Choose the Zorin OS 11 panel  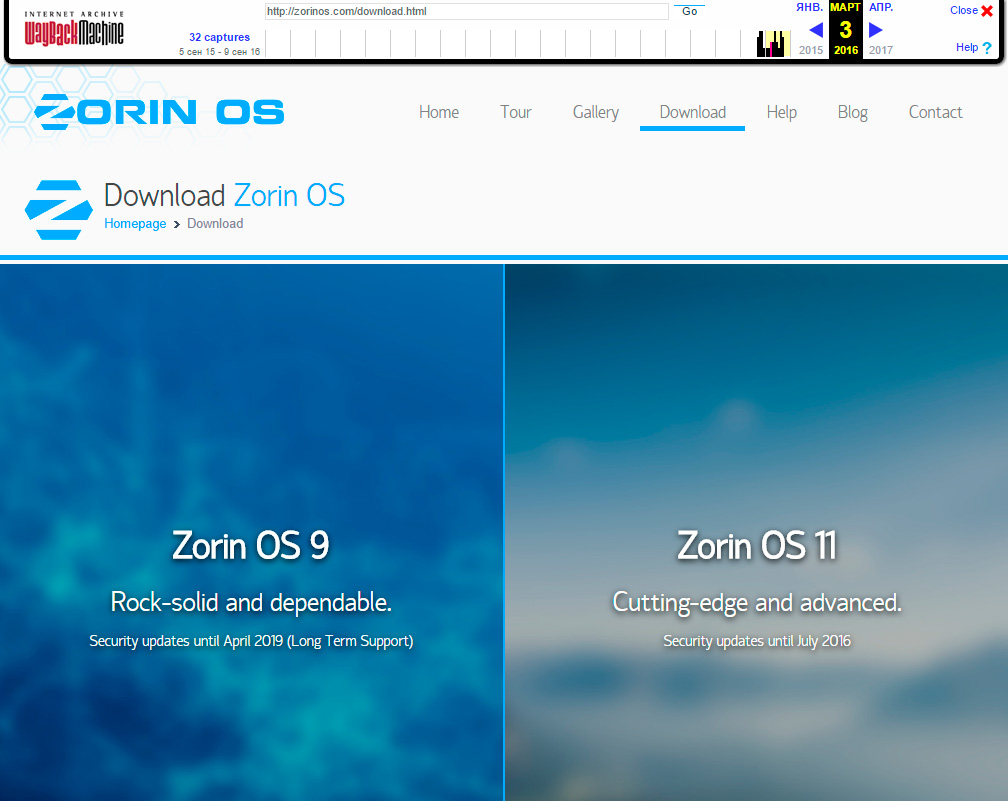[x=757, y=532]
